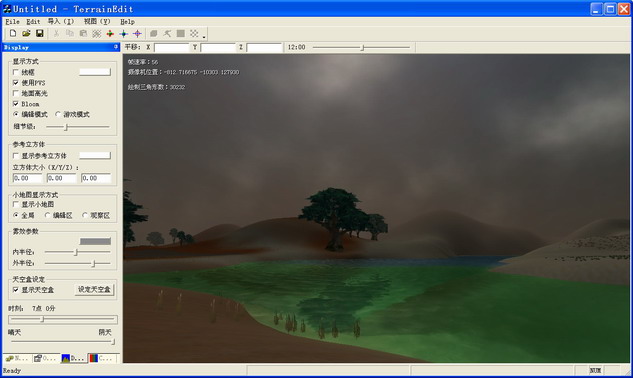Toggle the Bloom checkbox off
Viewport: 633px width, 378px height.
point(16,104)
